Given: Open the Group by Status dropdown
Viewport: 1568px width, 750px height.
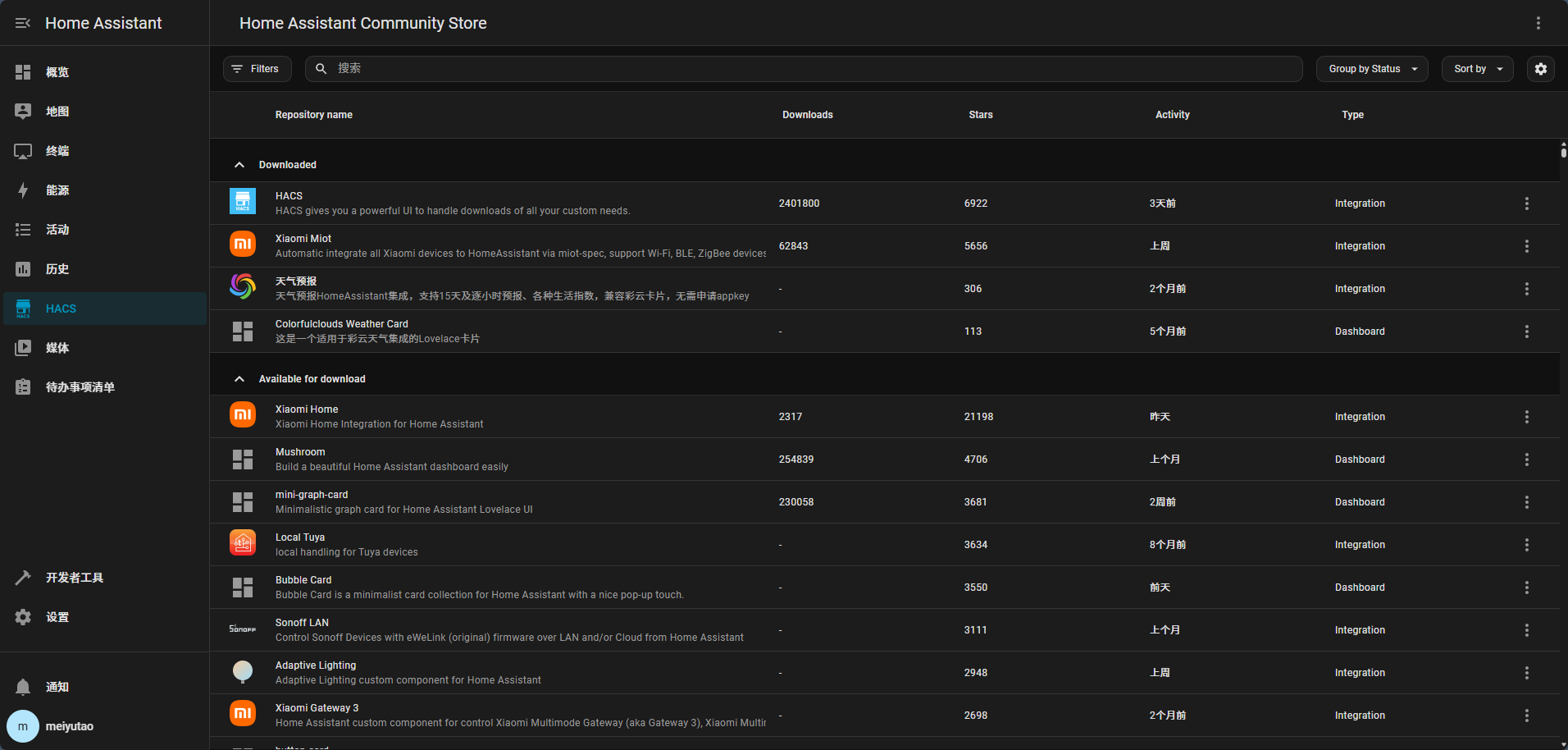Looking at the screenshot, I should pyautogui.click(x=1372, y=69).
